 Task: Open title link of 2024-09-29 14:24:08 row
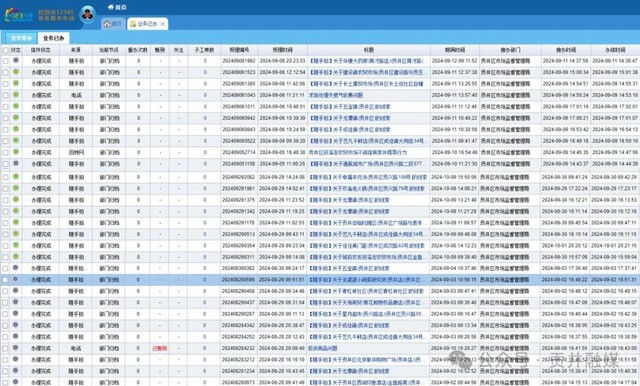point(368,177)
